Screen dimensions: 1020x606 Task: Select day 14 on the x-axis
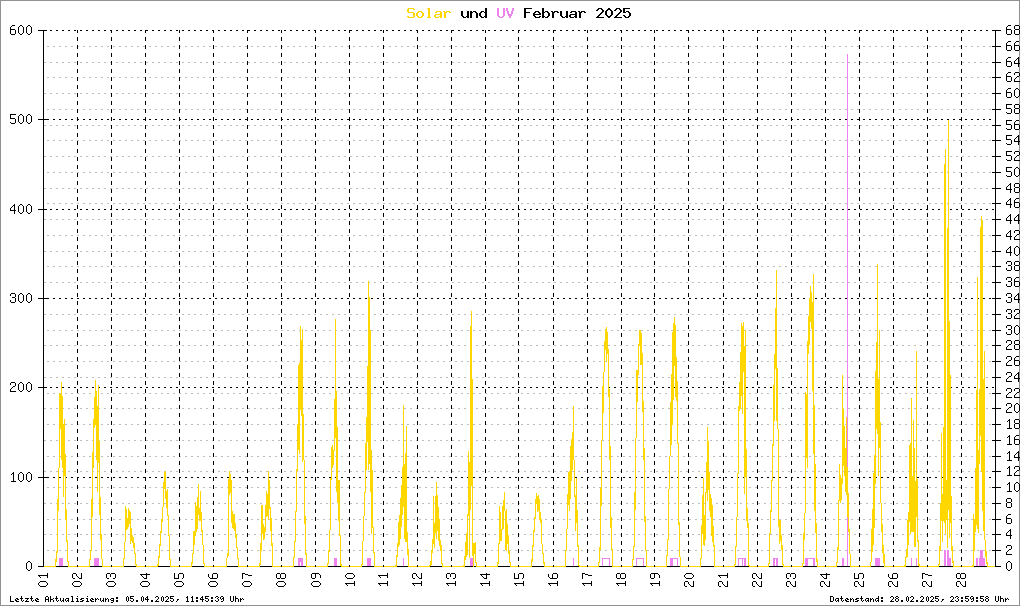(486, 580)
